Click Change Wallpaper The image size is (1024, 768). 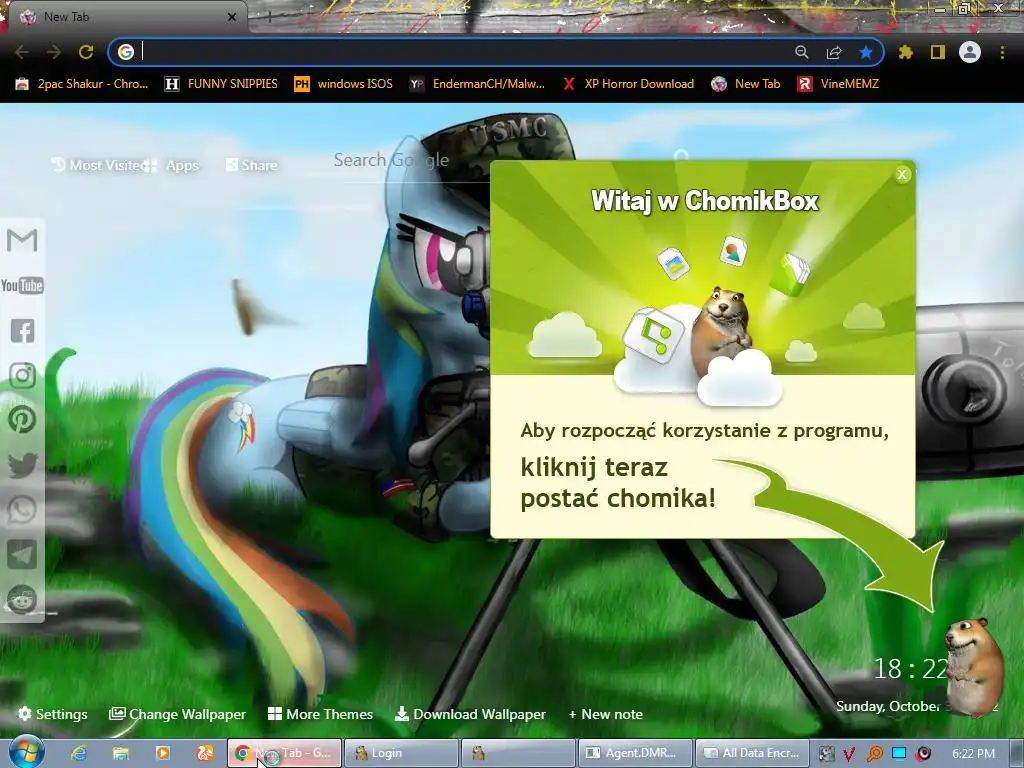(178, 714)
